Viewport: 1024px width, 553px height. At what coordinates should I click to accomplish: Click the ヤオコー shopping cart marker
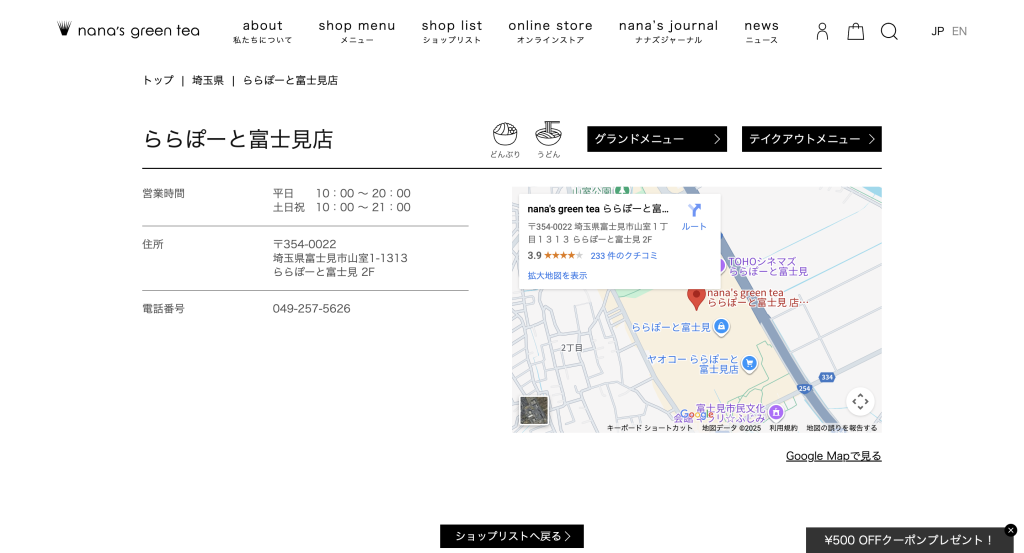click(x=750, y=364)
